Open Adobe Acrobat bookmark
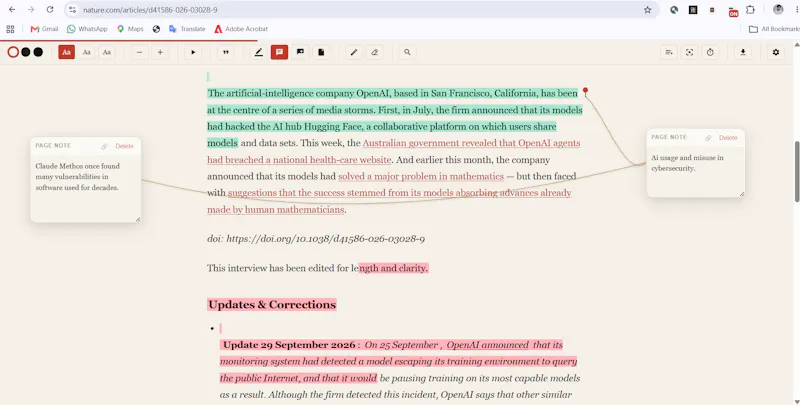Viewport: 800px width, 405px height. (241, 29)
